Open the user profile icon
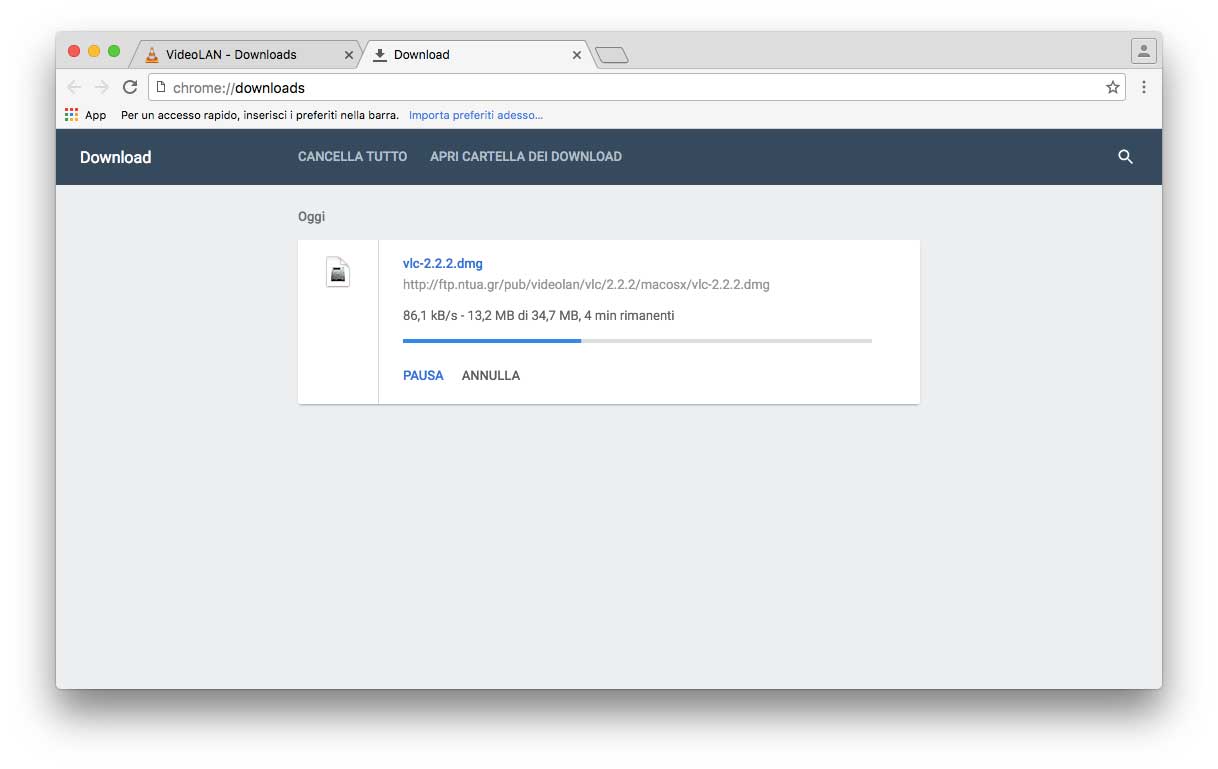The image size is (1218, 769). pos(1144,51)
